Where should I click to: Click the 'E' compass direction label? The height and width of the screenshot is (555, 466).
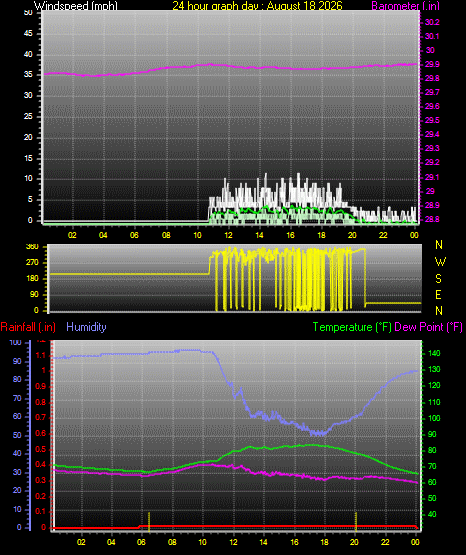click(x=438, y=294)
